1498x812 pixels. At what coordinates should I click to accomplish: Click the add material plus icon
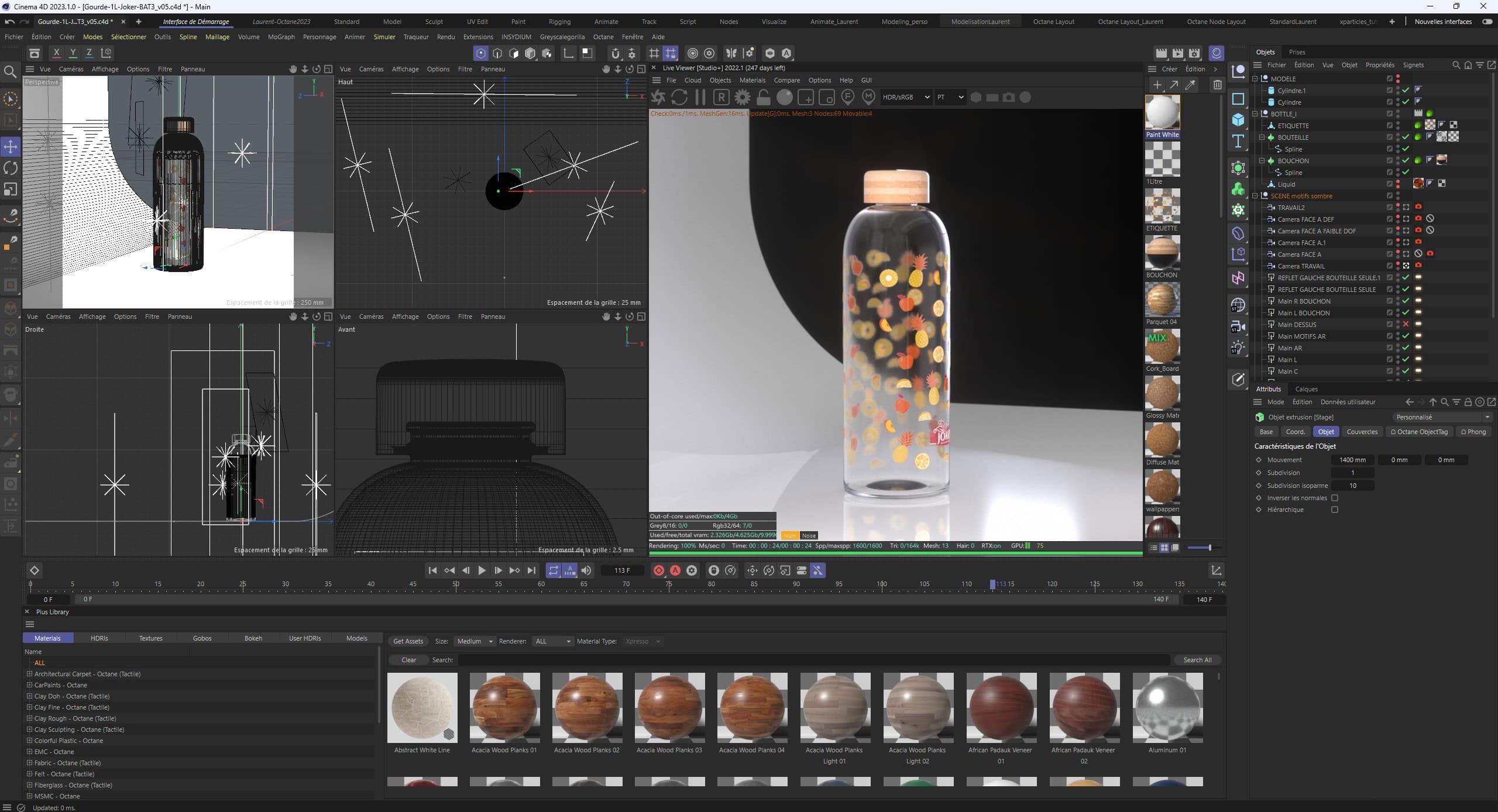(1157, 85)
